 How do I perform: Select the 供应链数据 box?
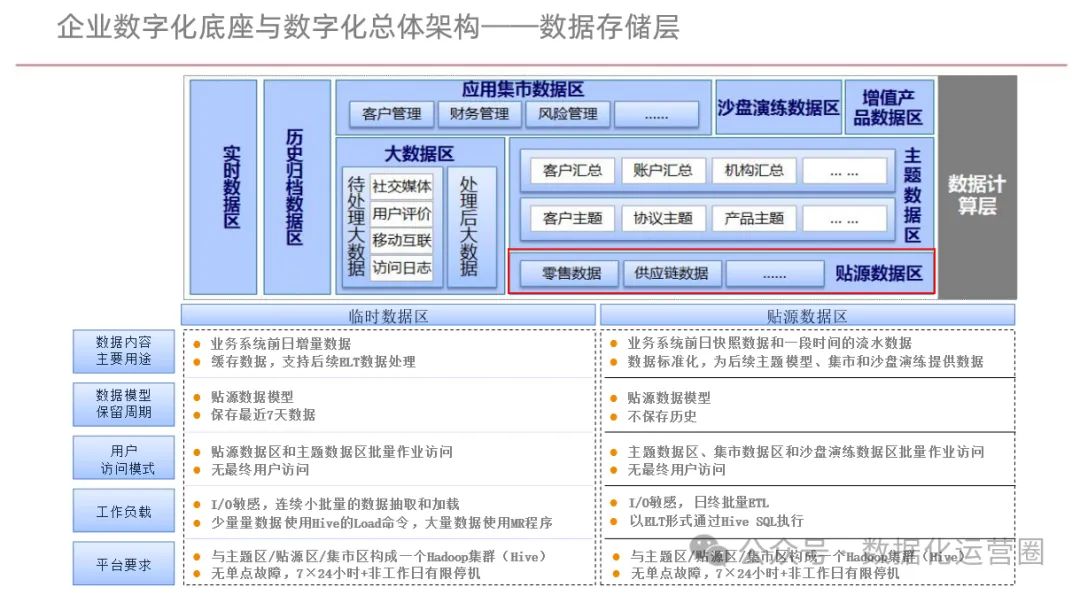pos(672,273)
